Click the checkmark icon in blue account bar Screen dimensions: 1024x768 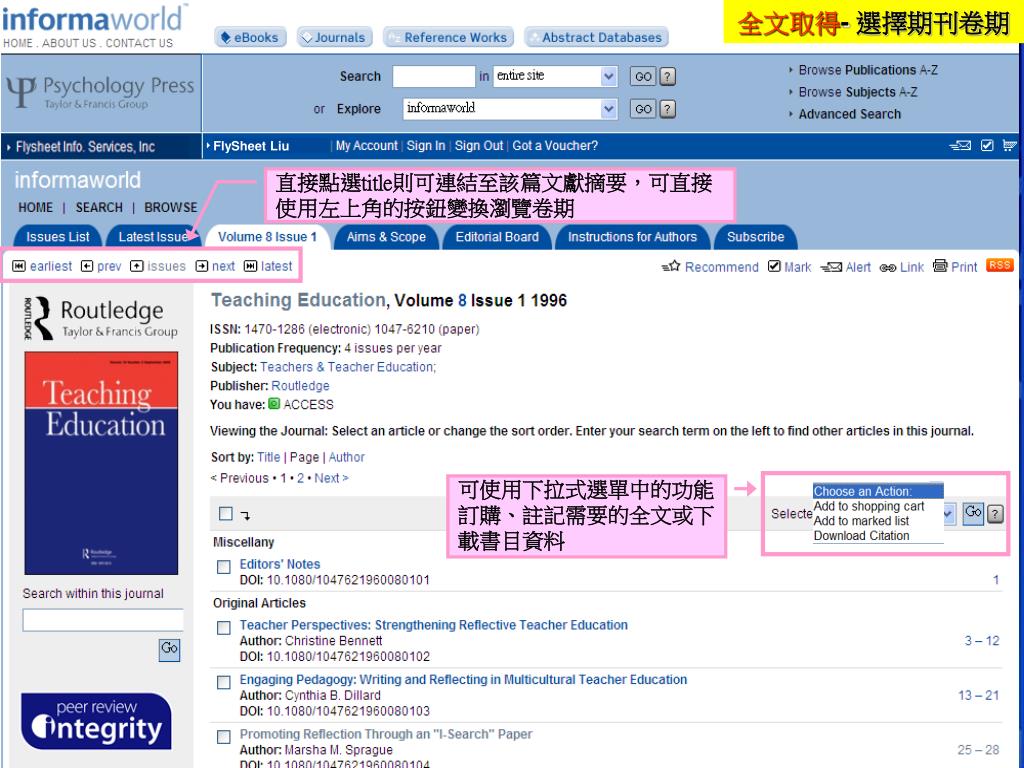click(x=987, y=146)
